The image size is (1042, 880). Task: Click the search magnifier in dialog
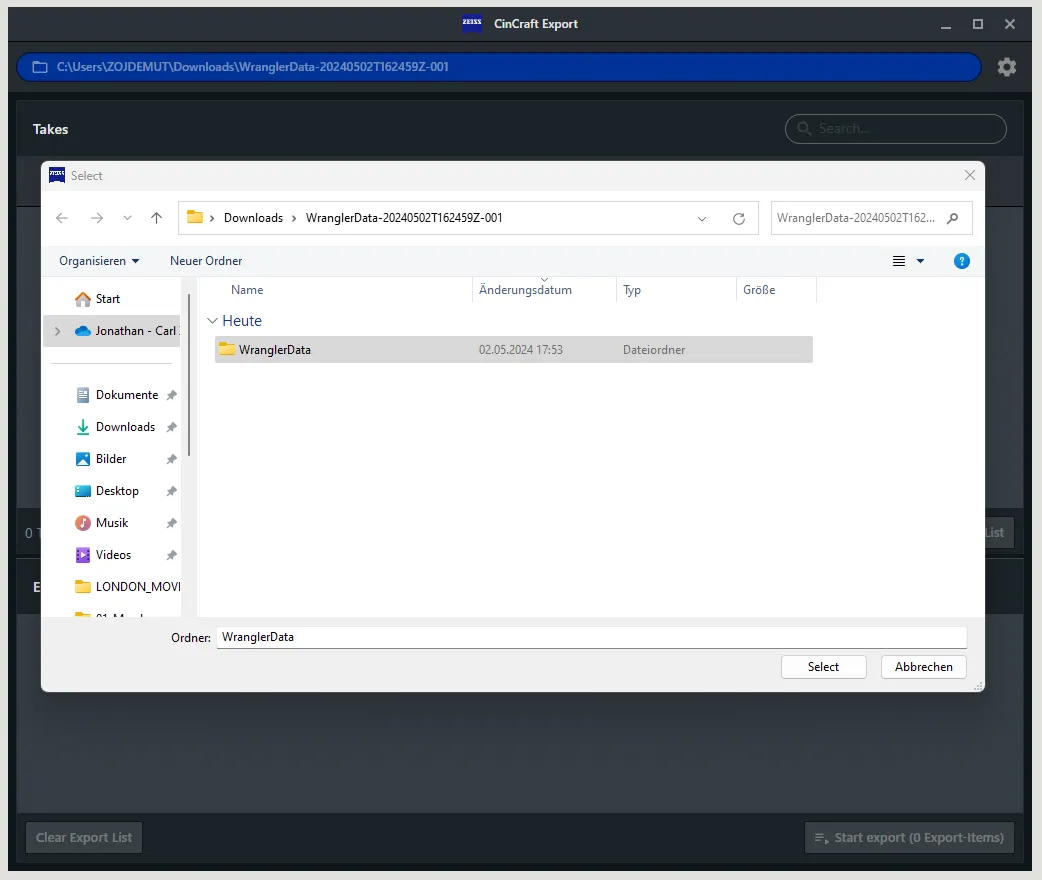952,218
